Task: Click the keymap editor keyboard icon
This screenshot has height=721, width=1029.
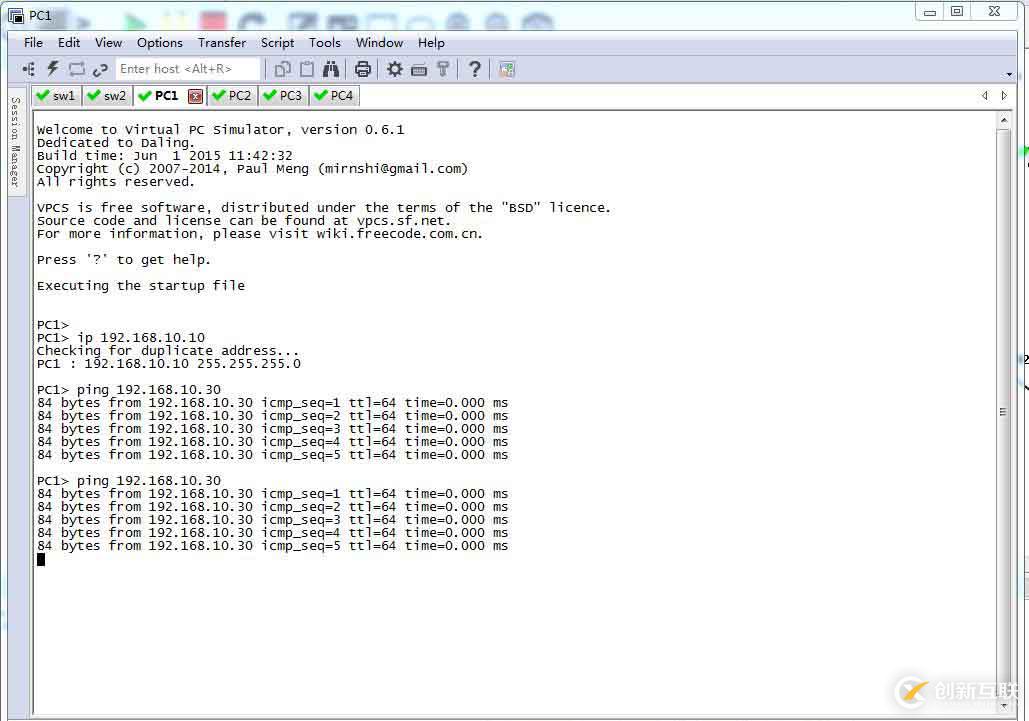Action: tap(419, 70)
